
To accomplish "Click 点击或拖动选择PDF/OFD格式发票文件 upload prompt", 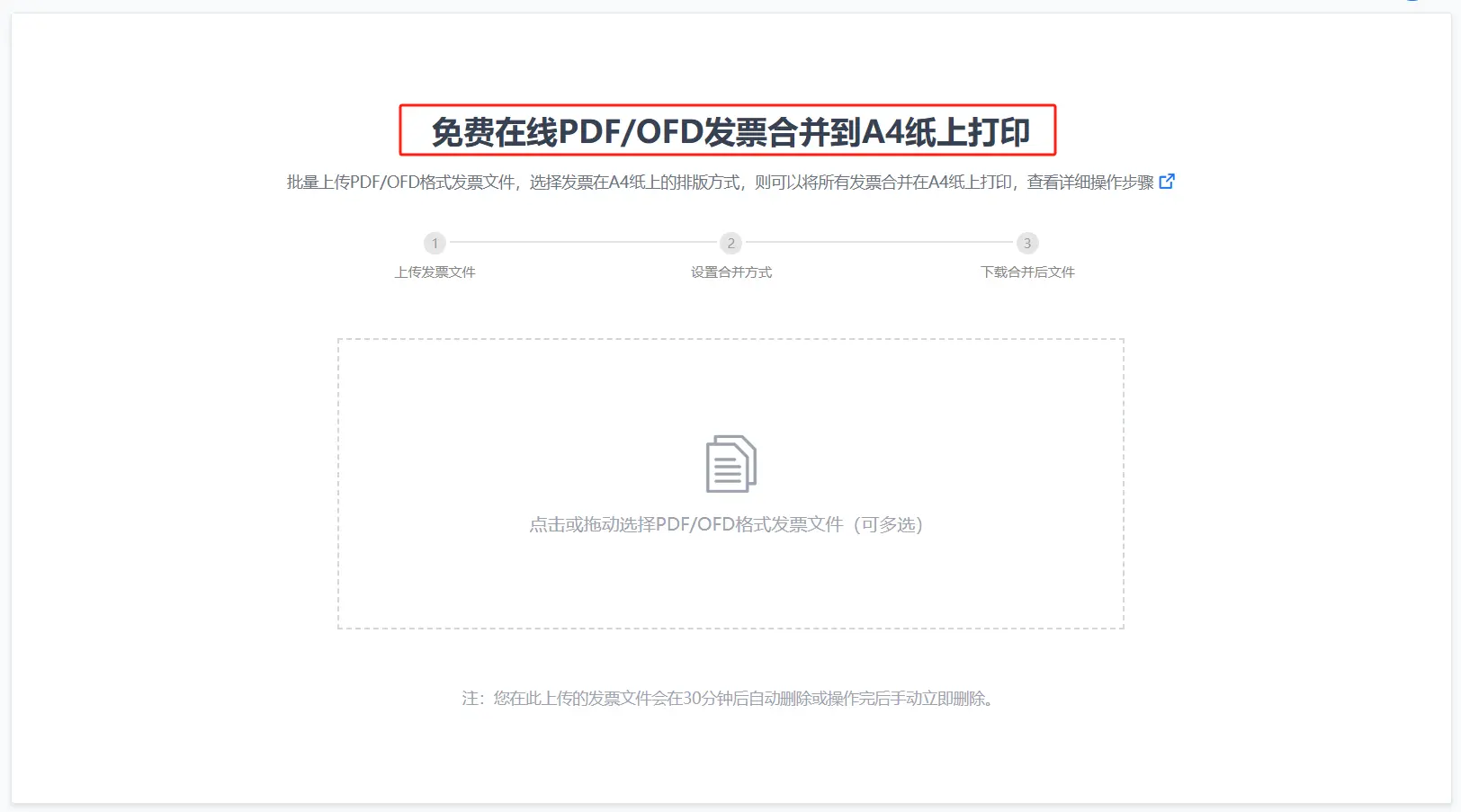I will click(686, 524).
